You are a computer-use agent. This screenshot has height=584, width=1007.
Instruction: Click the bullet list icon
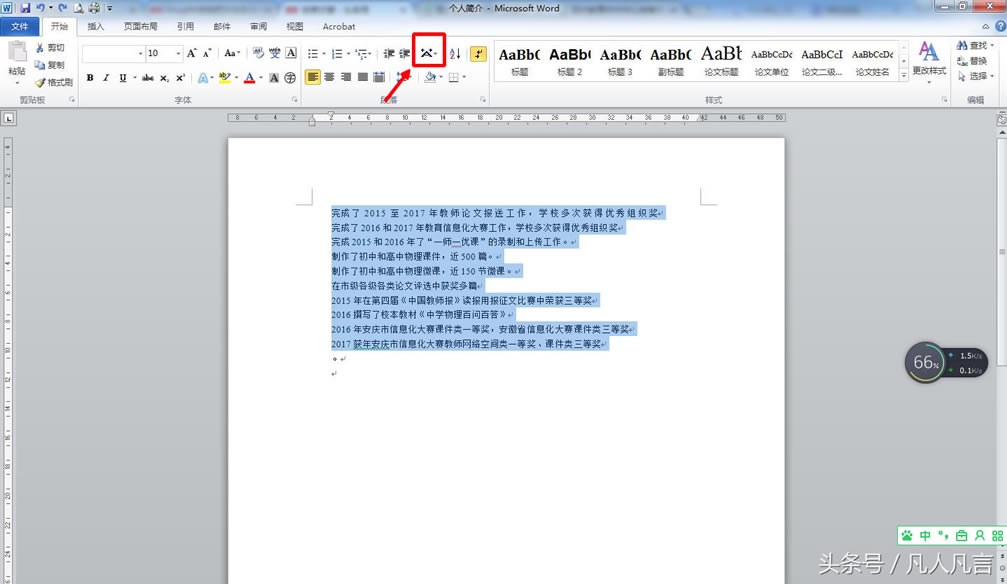(x=313, y=53)
